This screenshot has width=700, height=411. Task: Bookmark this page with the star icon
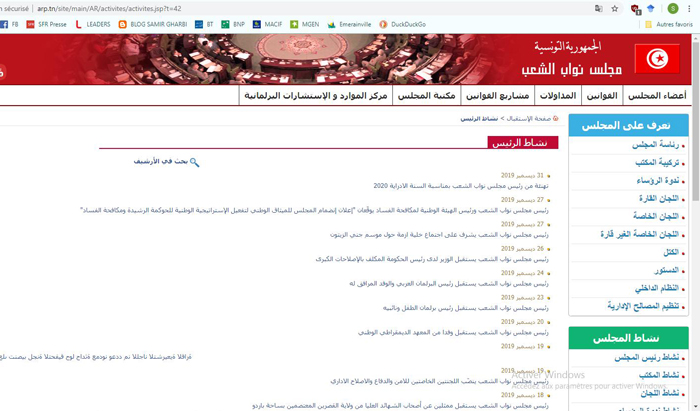pos(615,8)
